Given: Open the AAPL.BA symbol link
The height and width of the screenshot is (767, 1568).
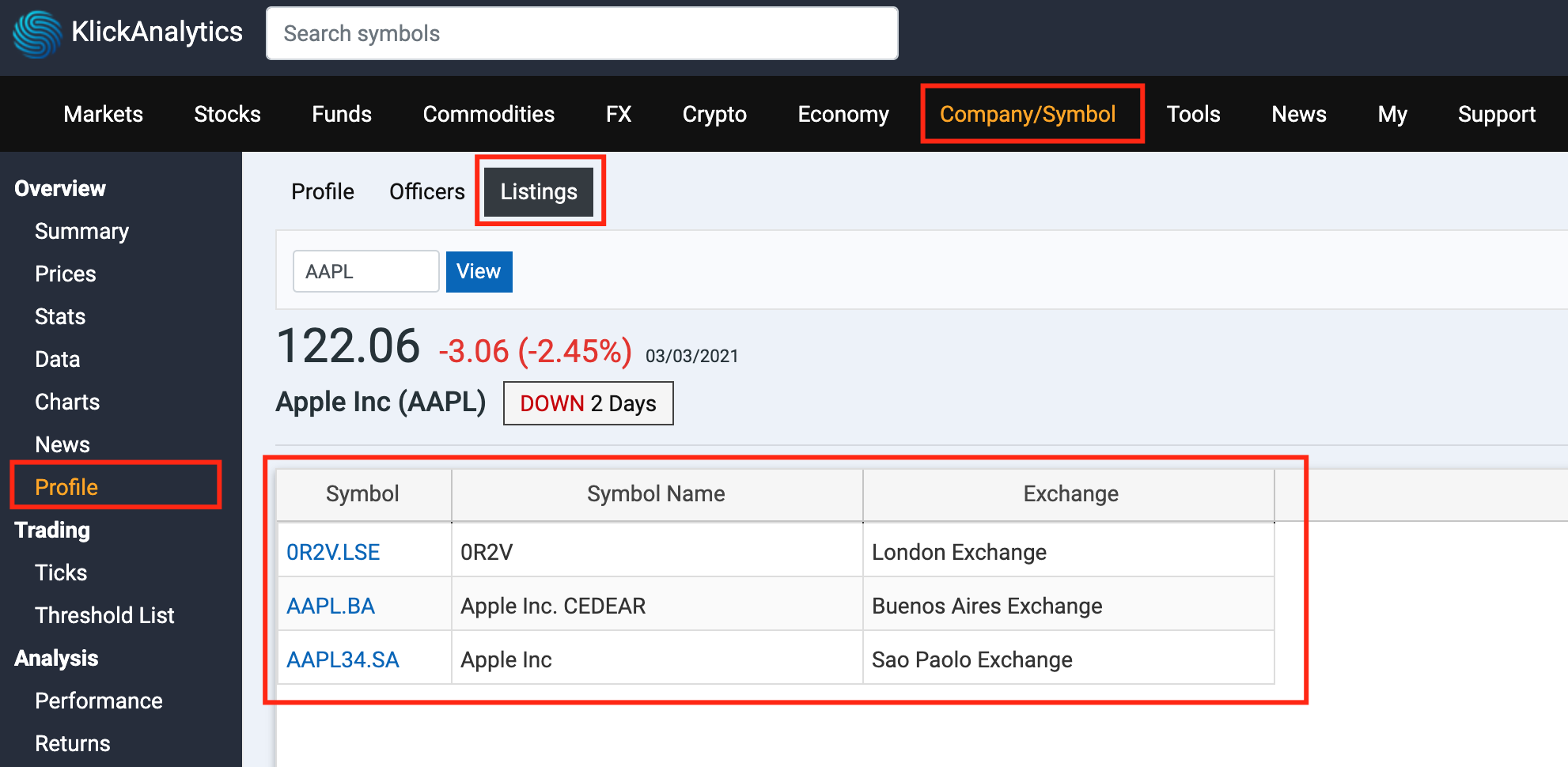Looking at the screenshot, I should point(331,606).
